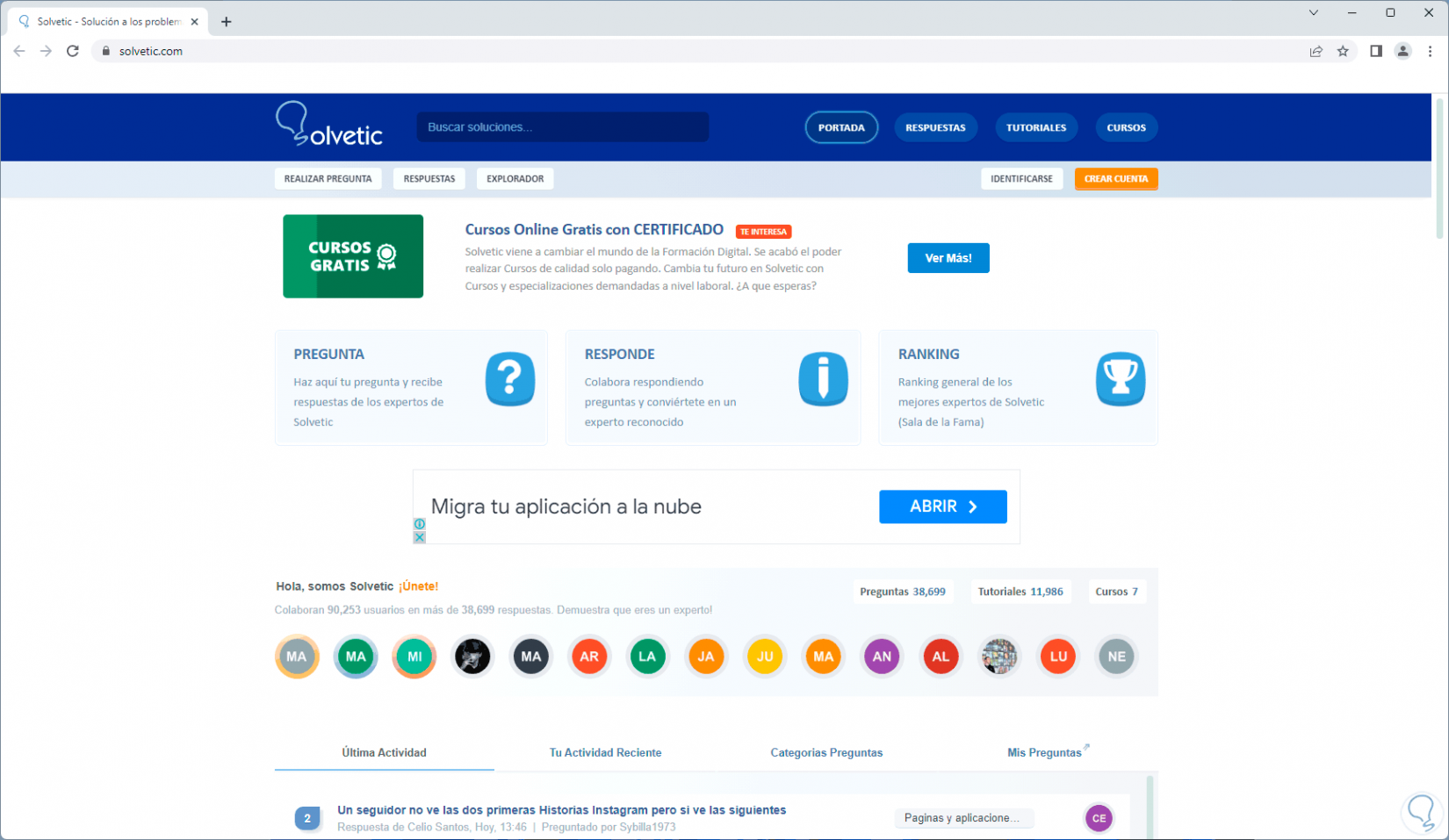Reload the solvetic.com page
Viewport: 1449px width, 840px height.
73,51
